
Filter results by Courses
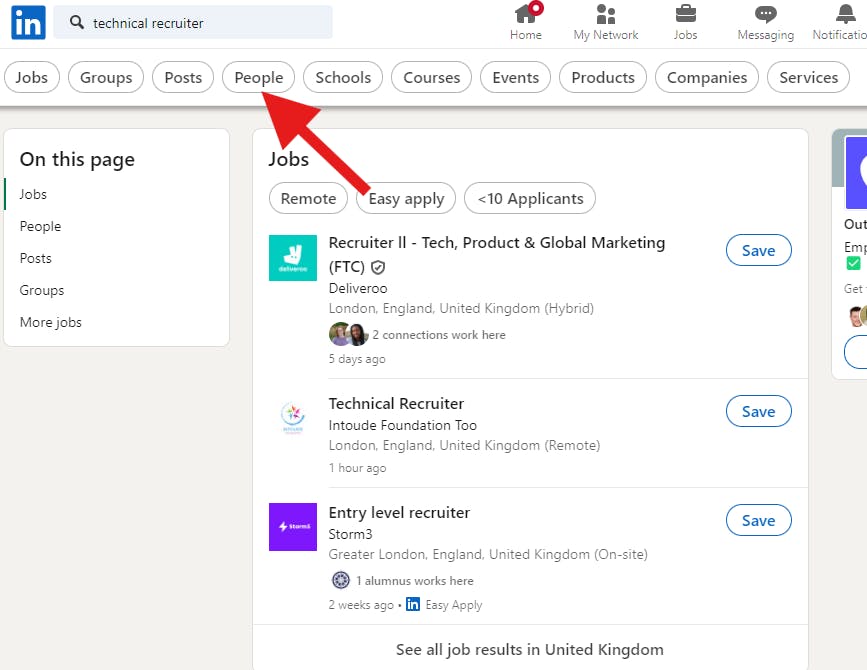pyautogui.click(x=431, y=77)
